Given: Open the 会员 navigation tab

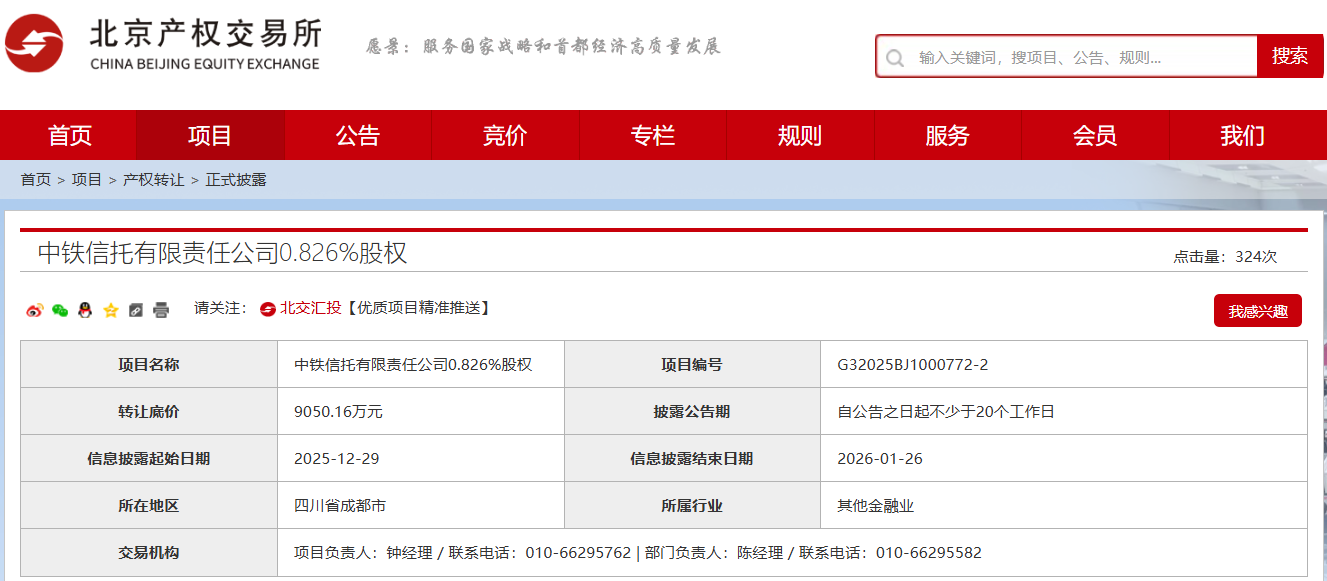Looking at the screenshot, I should 1095,136.
